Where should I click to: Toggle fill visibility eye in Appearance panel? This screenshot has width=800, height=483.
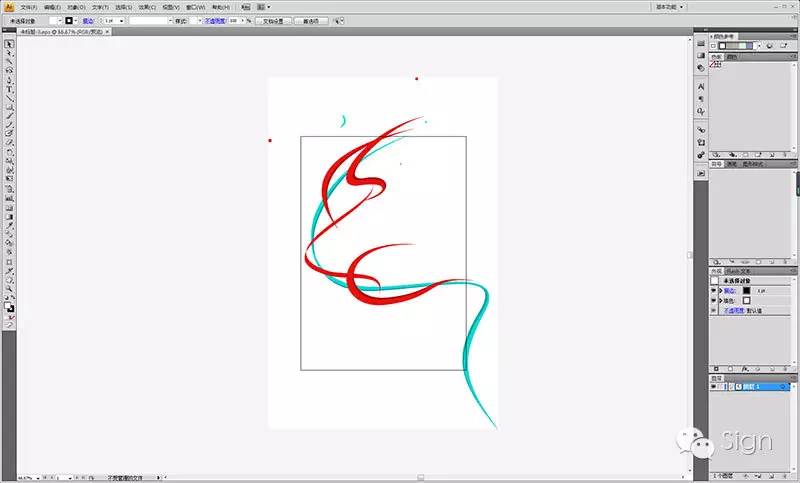[715, 300]
